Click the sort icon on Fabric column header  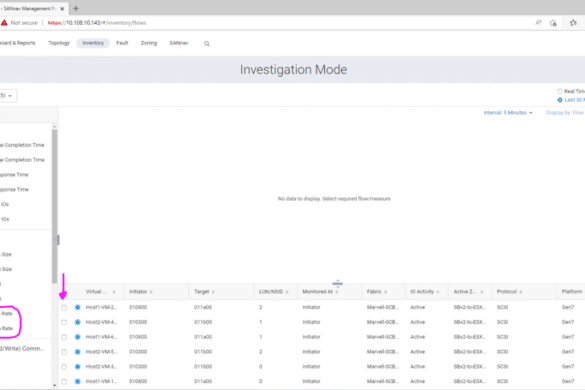coord(385,292)
